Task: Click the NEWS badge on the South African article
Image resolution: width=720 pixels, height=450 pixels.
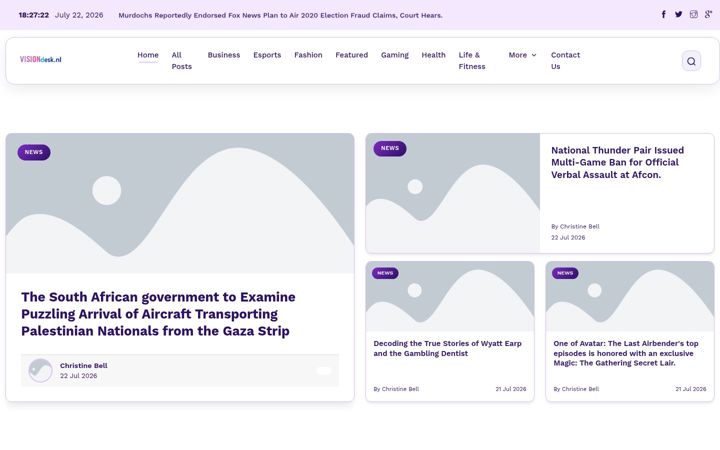Action: (x=34, y=152)
